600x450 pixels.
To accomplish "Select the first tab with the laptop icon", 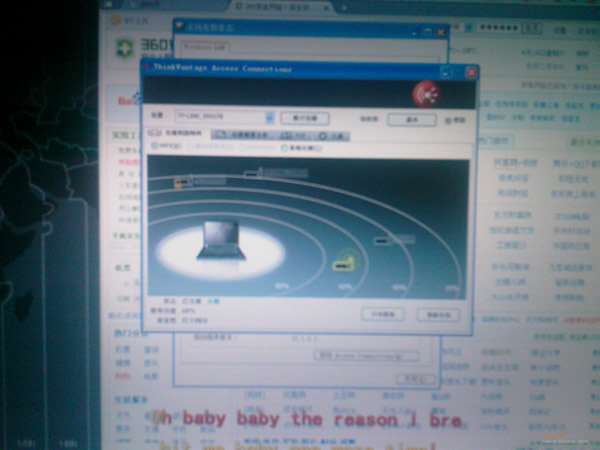I will point(175,133).
